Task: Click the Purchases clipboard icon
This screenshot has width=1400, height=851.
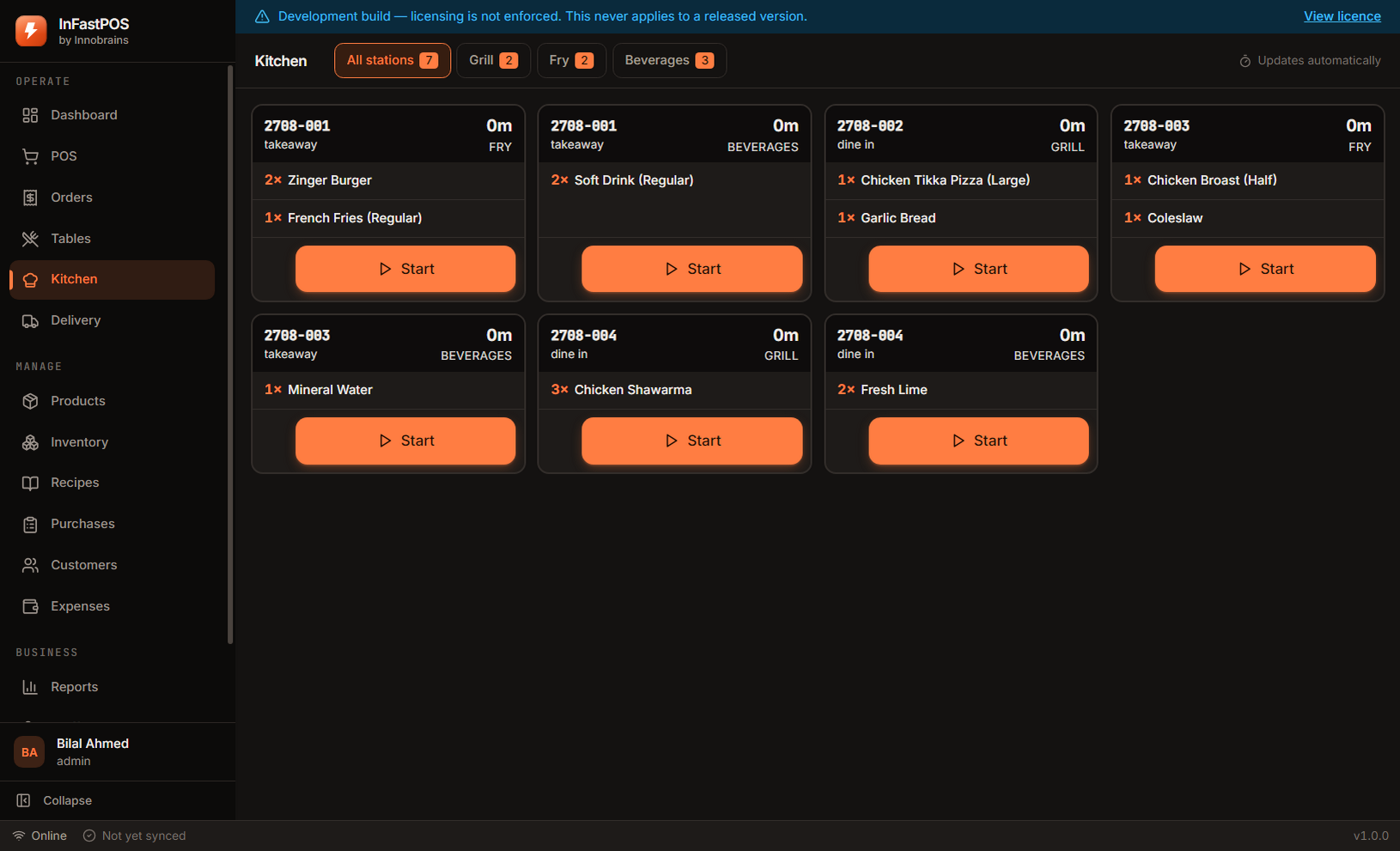Action: (x=30, y=525)
